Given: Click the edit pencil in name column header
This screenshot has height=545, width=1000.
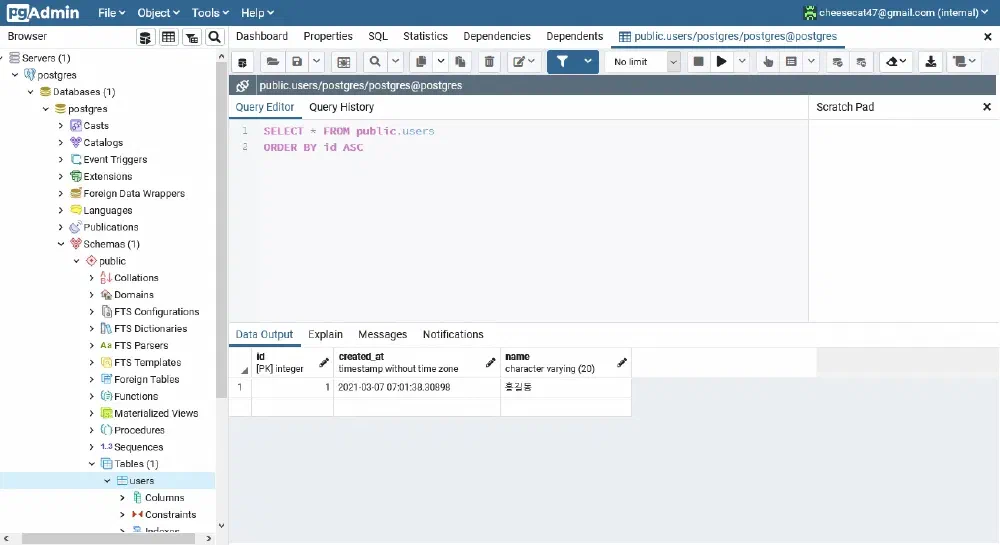Looking at the screenshot, I should tap(622, 363).
